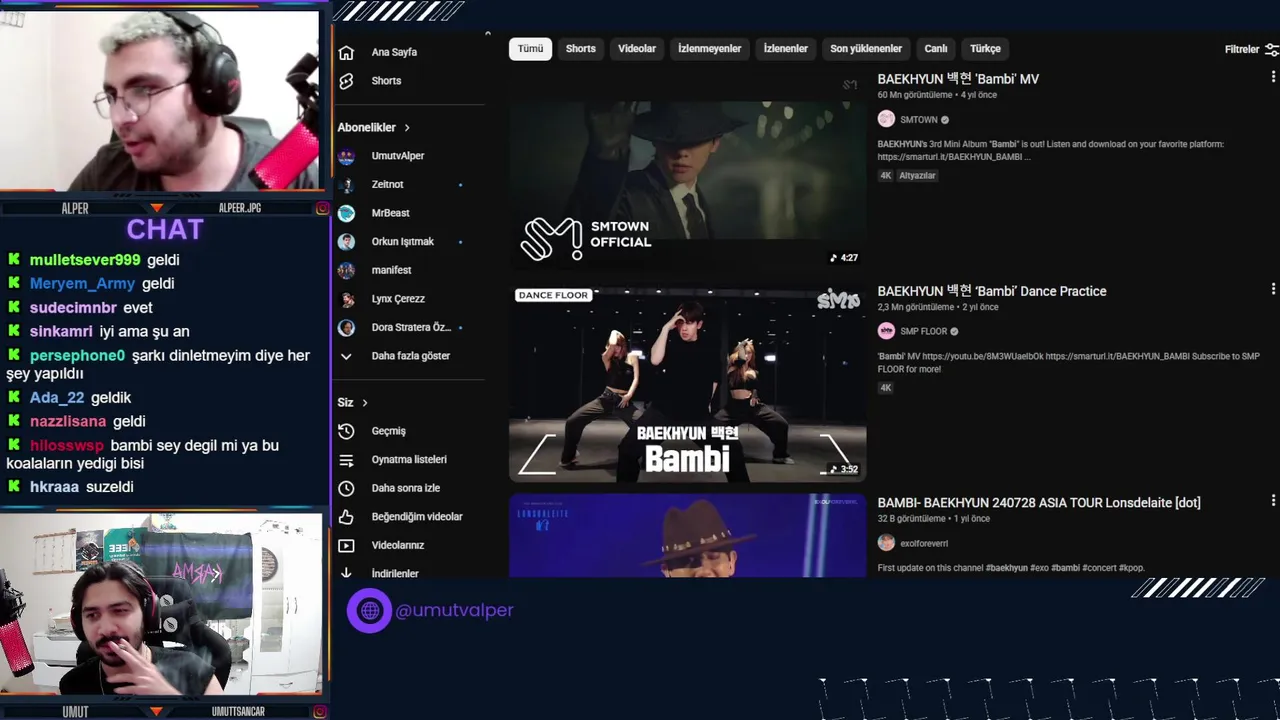Screen dimensions: 1280x720
Task: Open the Ana Sayfa home icon
Action: [x=346, y=53]
